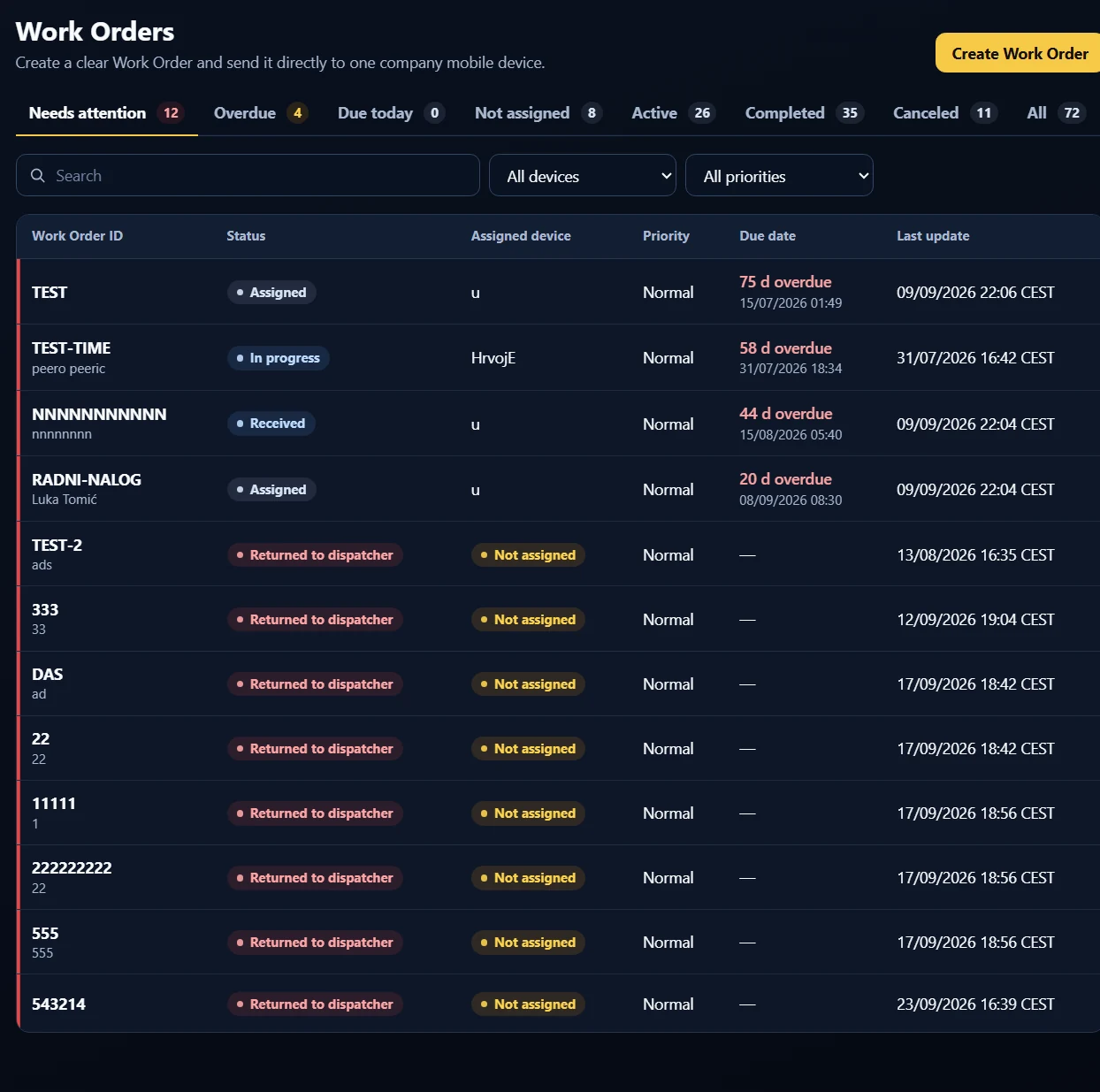
Task: Switch to the Completed tab
Action: 803,113
